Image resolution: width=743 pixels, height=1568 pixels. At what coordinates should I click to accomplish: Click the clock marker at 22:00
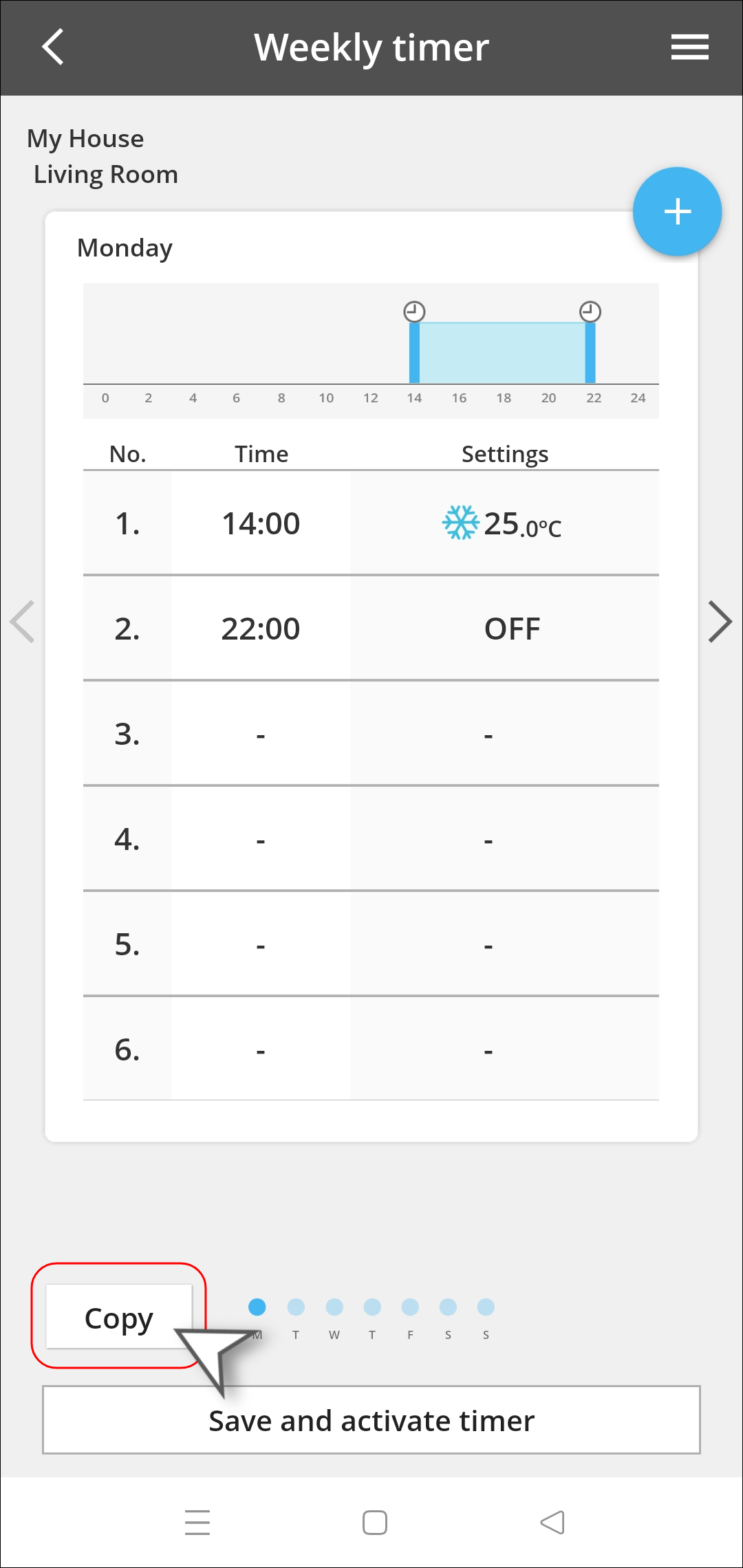[590, 312]
